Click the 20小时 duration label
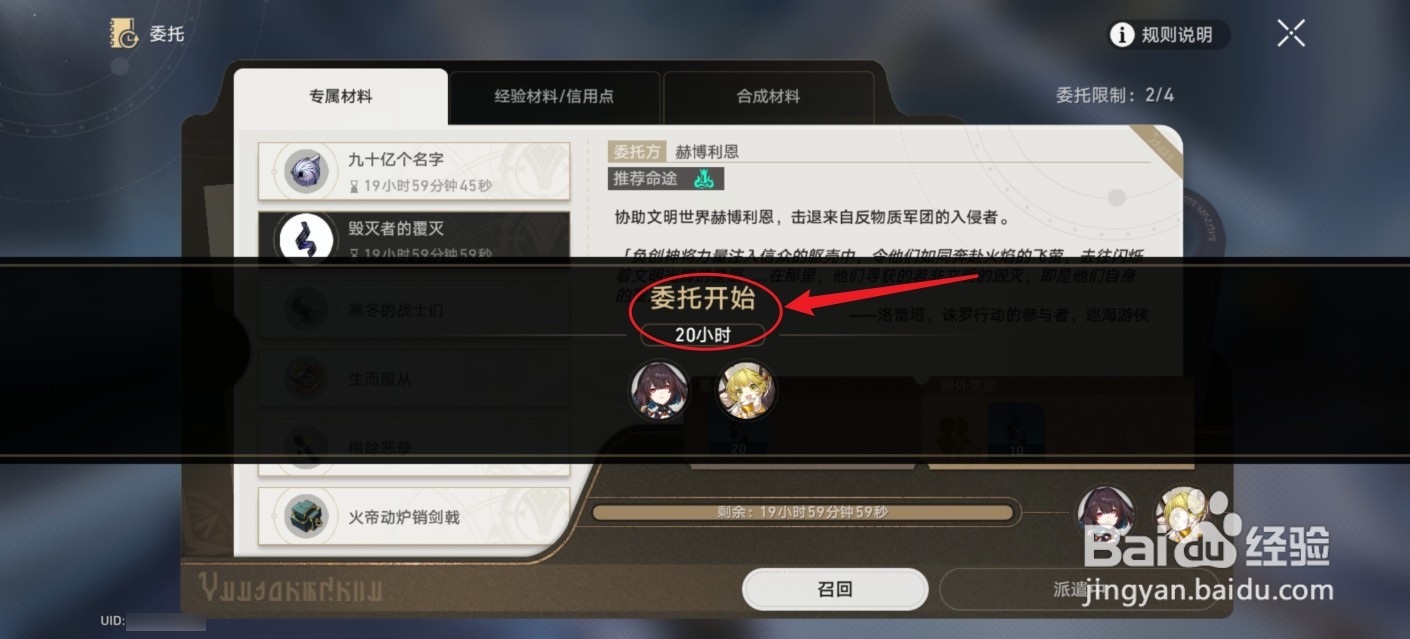Screen dimensions: 1410x639 pyautogui.click(x=703, y=335)
